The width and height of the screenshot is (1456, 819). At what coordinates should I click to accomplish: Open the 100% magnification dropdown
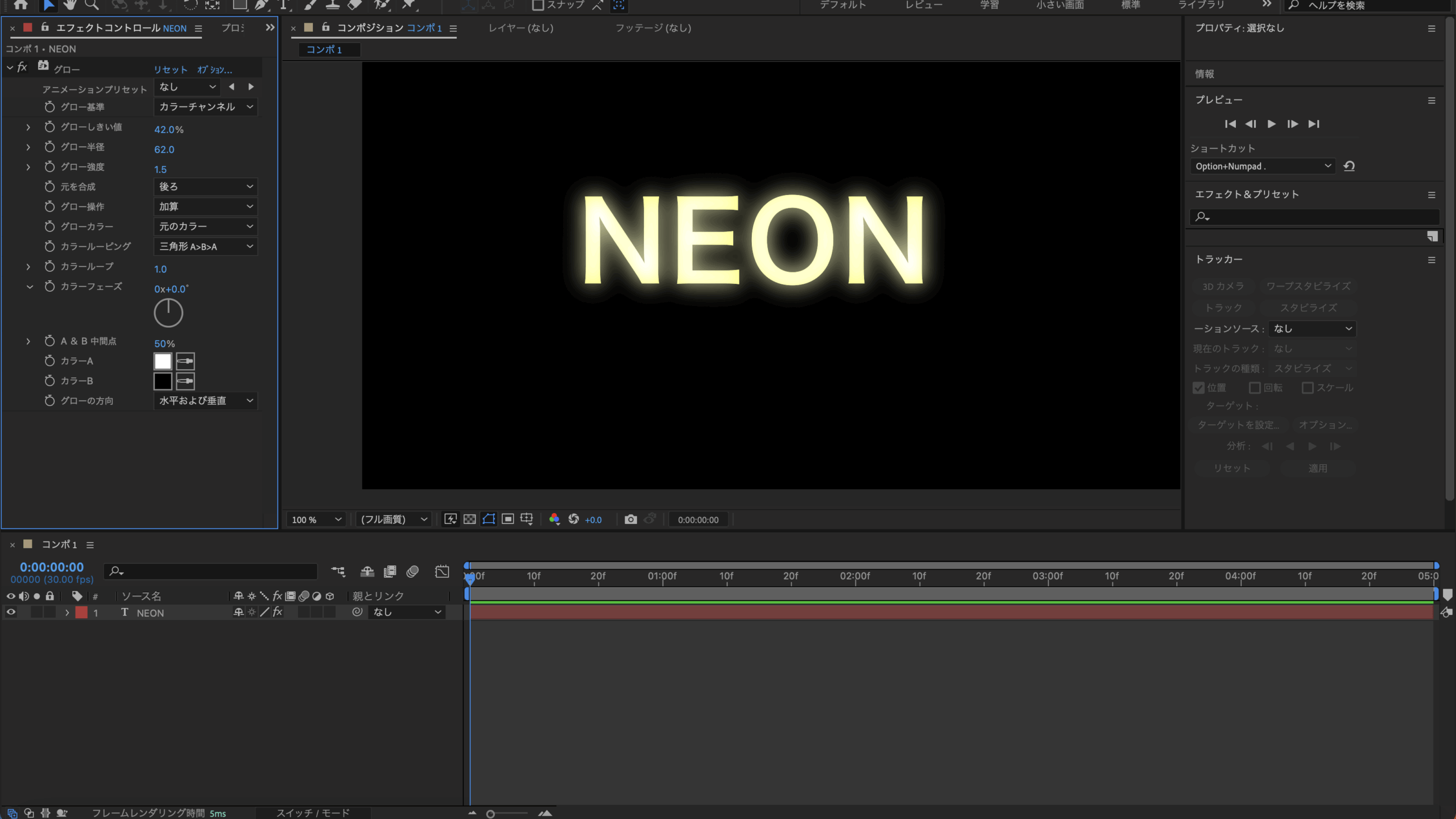[x=316, y=519]
